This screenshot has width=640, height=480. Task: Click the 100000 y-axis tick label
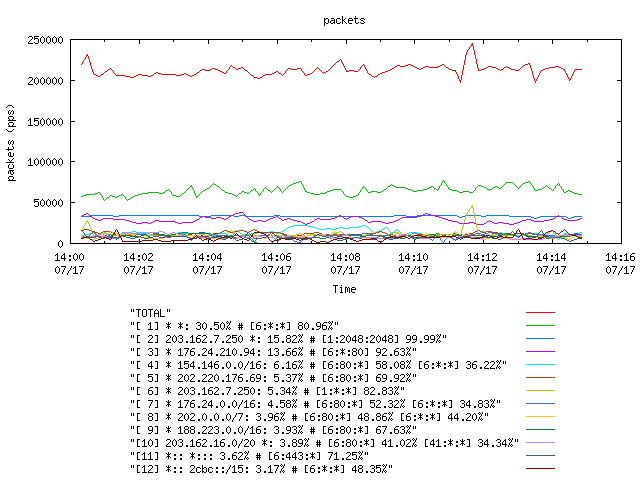tap(45, 162)
